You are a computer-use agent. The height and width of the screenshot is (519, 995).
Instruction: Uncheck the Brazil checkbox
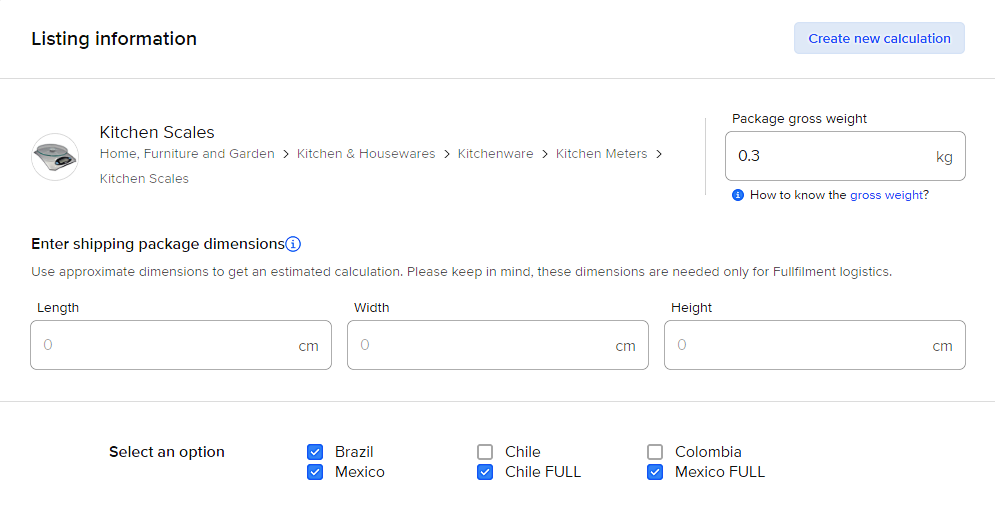[x=315, y=452]
